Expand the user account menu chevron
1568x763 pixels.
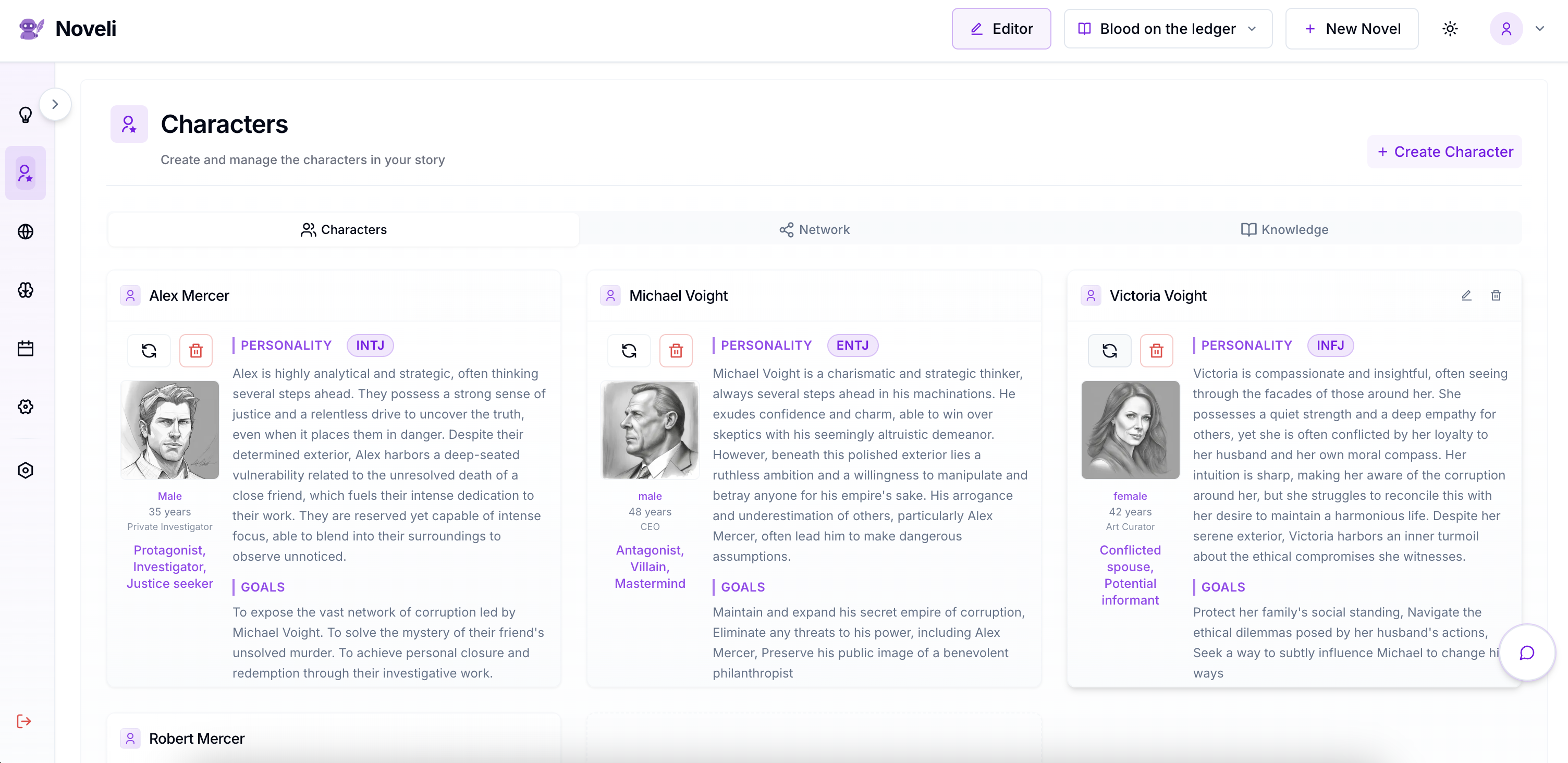click(x=1540, y=29)
